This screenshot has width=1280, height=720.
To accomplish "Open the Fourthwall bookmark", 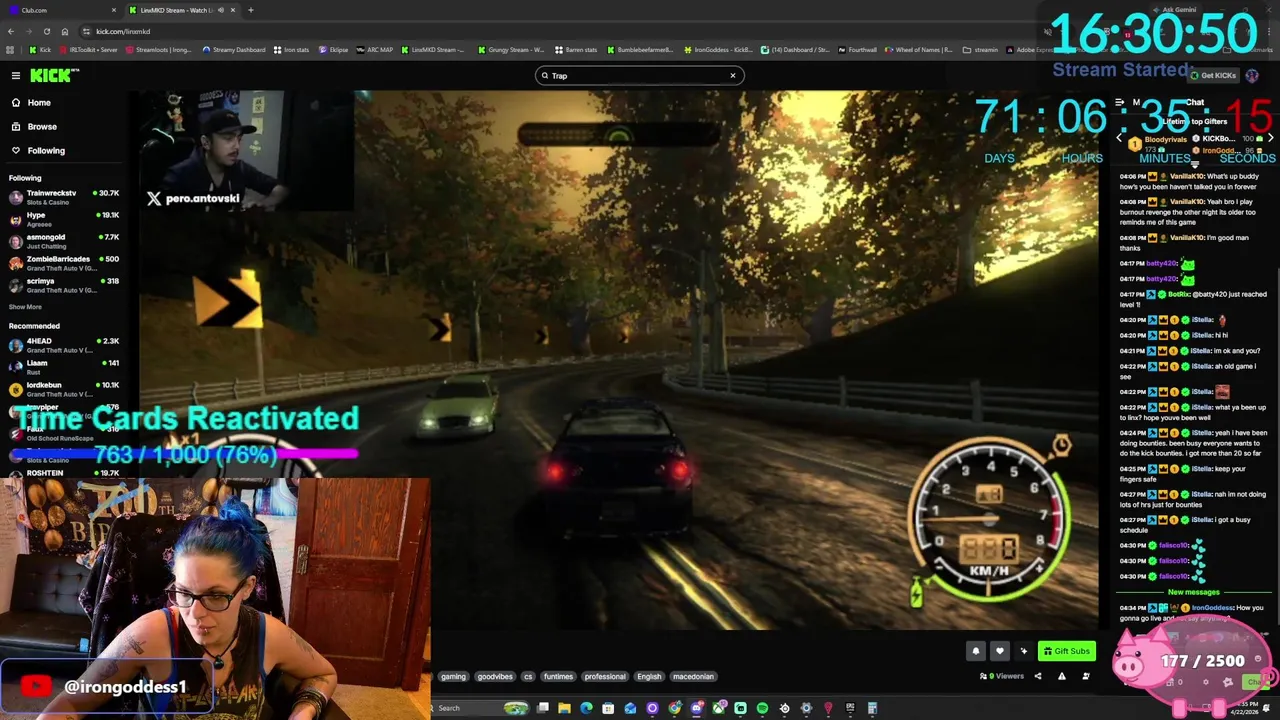I will (x=857, y=50).
